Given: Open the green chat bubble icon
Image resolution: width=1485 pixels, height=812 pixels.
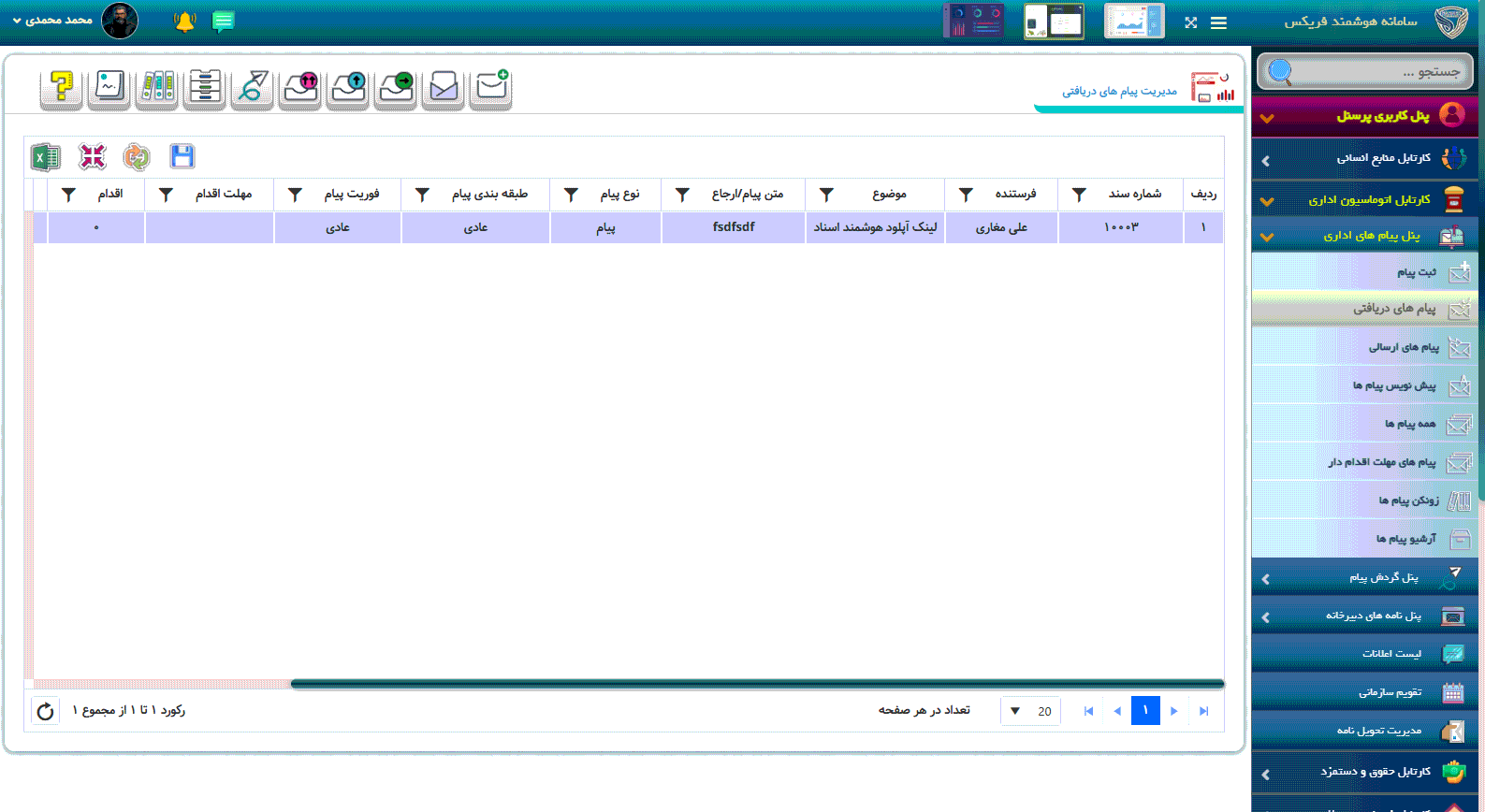Looking at the screenshot, I should tap(223, 22).
